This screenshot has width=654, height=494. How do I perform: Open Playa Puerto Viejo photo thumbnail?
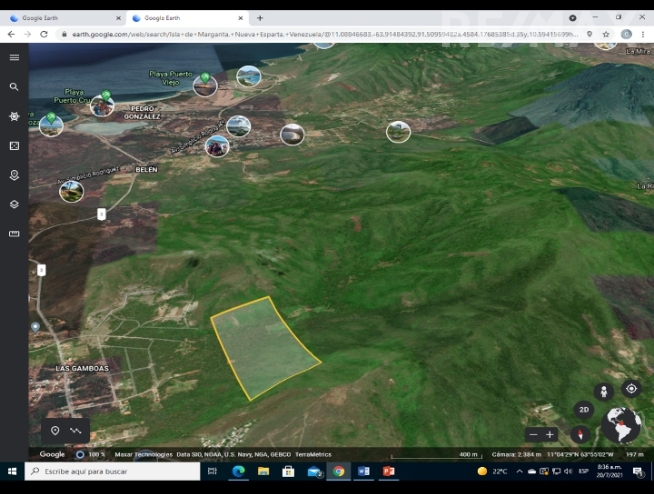click(205, 86)
